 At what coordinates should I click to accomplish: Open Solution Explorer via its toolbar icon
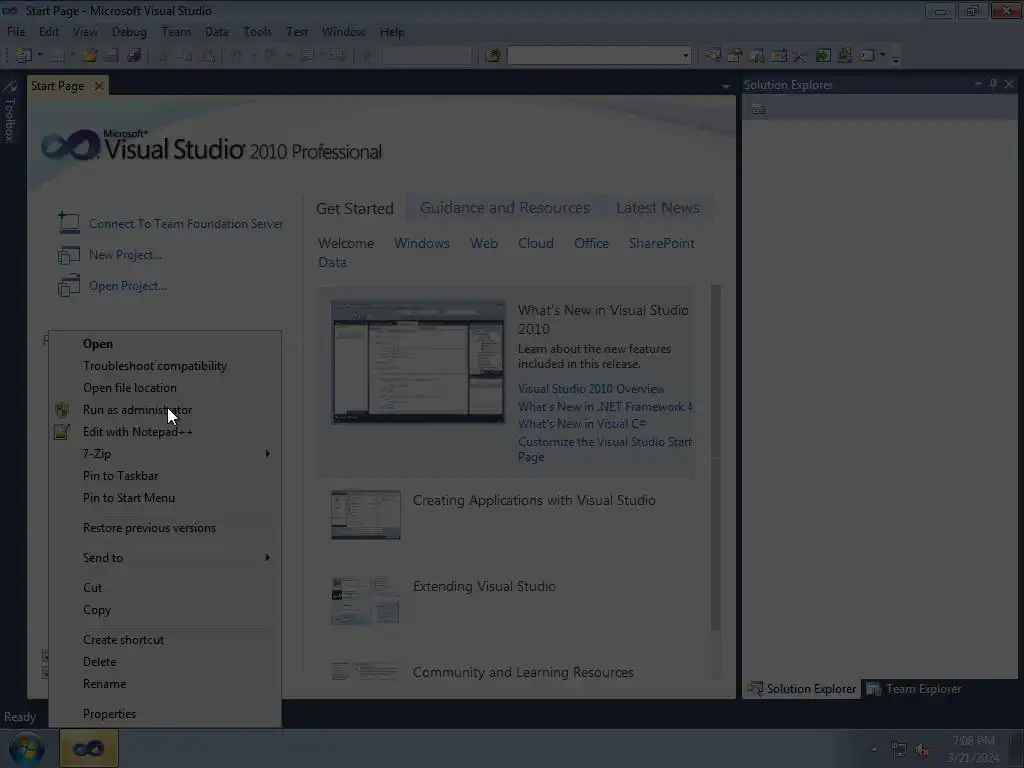712,56
